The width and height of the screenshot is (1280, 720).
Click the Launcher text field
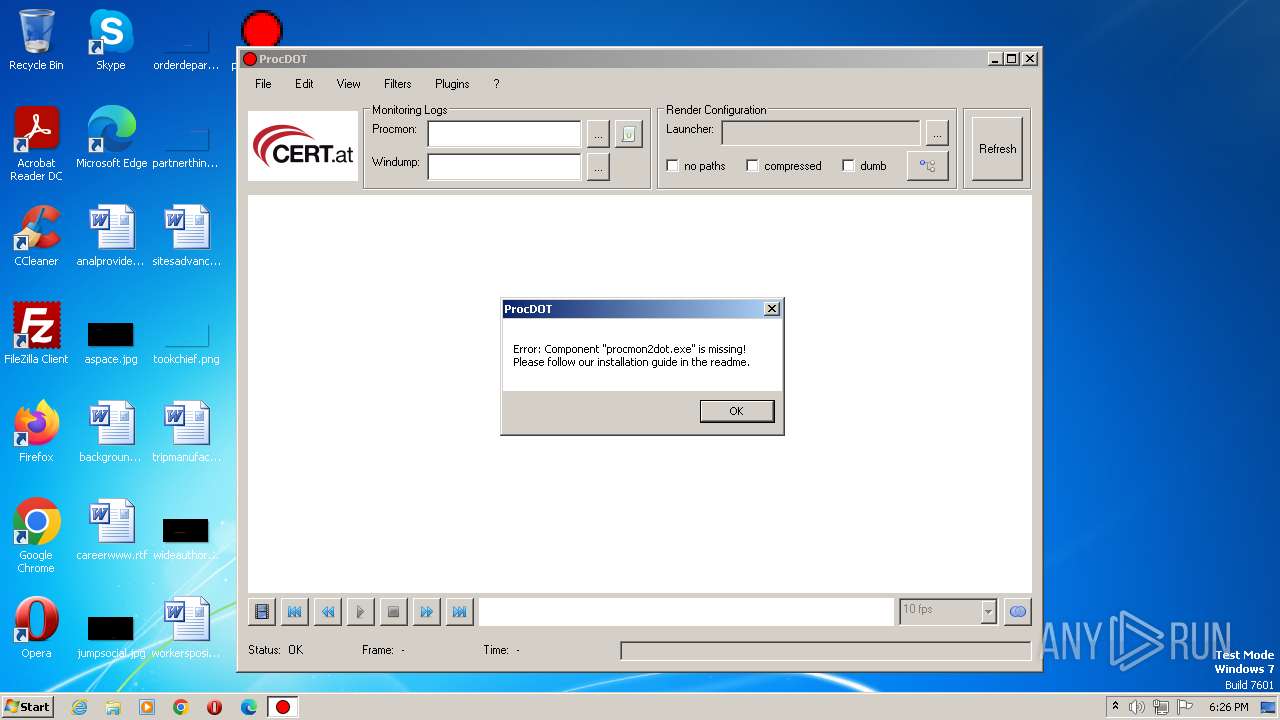[821, 133]
